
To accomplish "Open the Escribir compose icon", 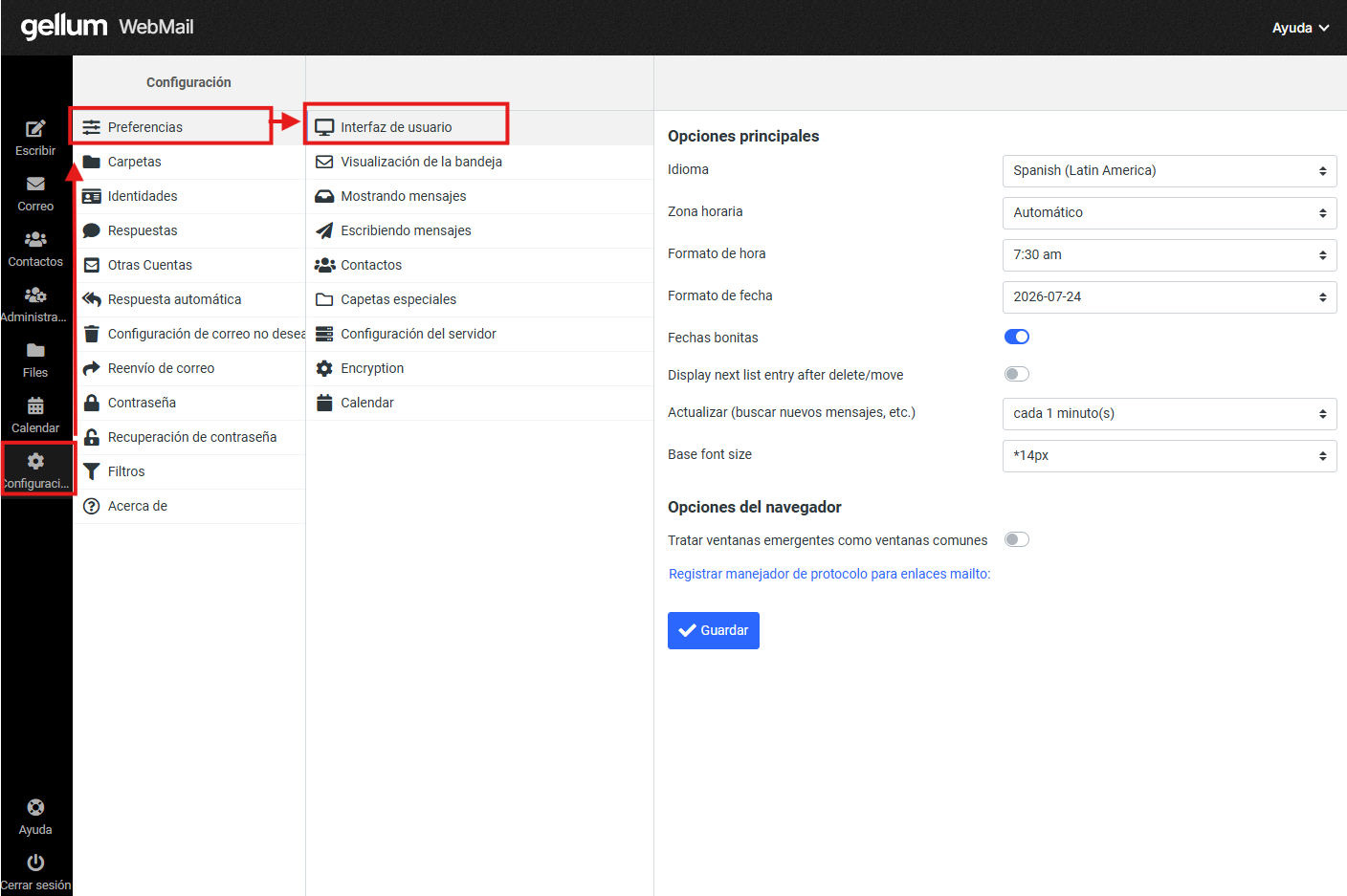I will click(35, 129).
